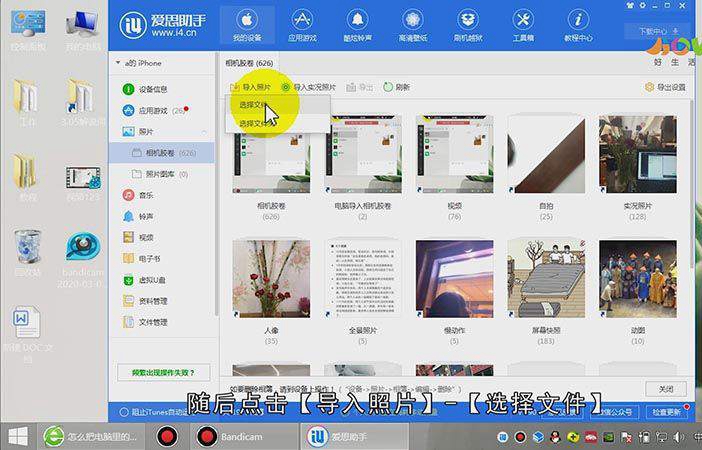
Task: Toggle 阻止iTunes自动运行 option
Action: (x=124, y=412)
